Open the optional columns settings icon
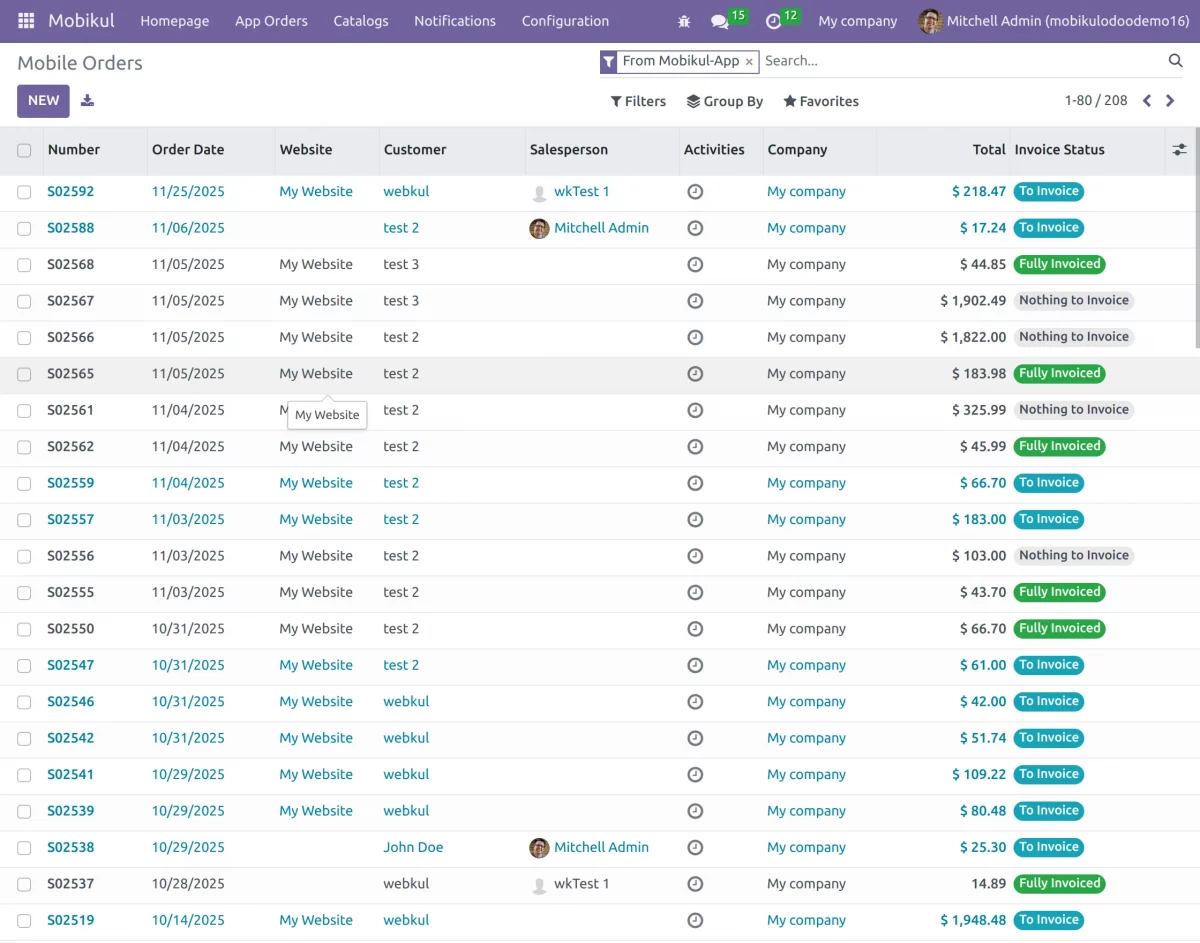1200x943 pixels. [x=1180, y=150]
